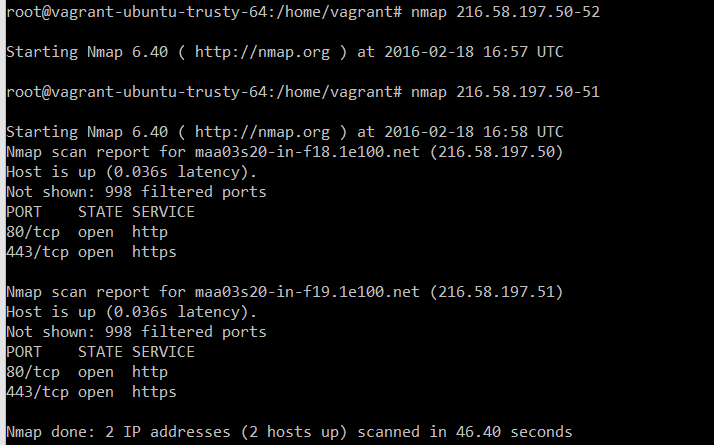Click the first nmap 216.58.197.50-52 command
714x445 pixels.
(505, 12)
